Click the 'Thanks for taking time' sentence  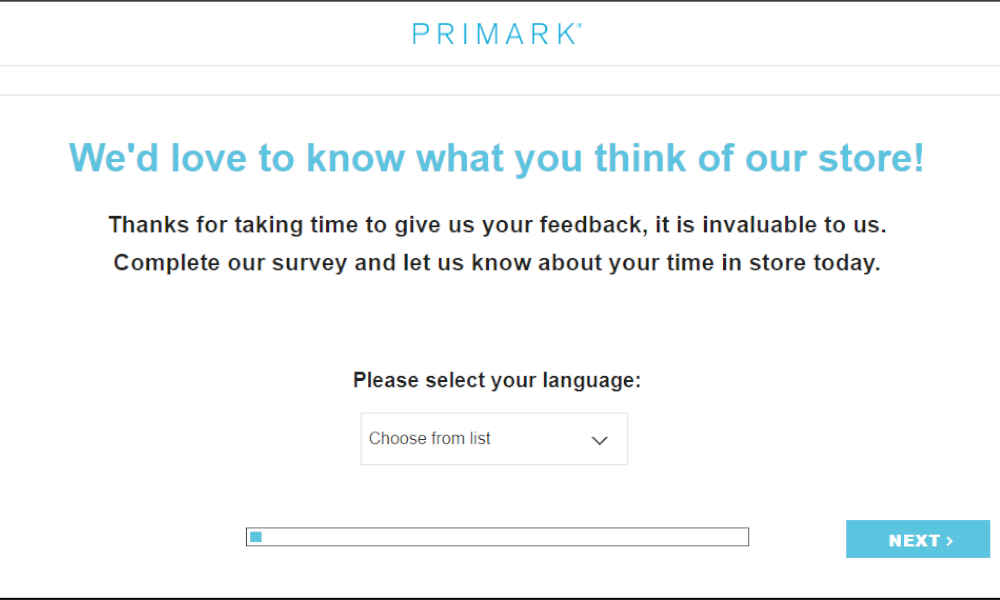pyautogui.click(x=497, y=224)
